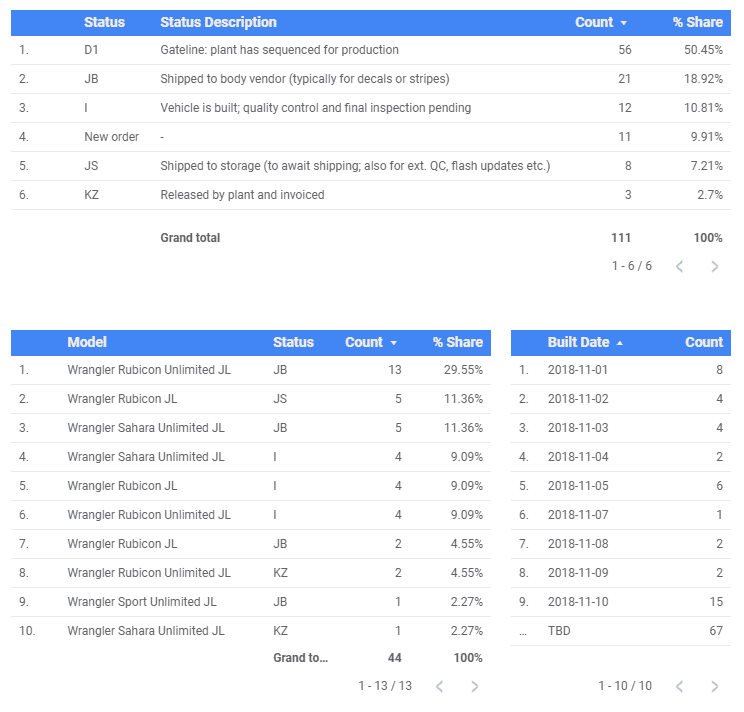The width and height of the screenshot is (744, 712).
Task: Go to previous page of Built Date table
Action: [679, 686]
